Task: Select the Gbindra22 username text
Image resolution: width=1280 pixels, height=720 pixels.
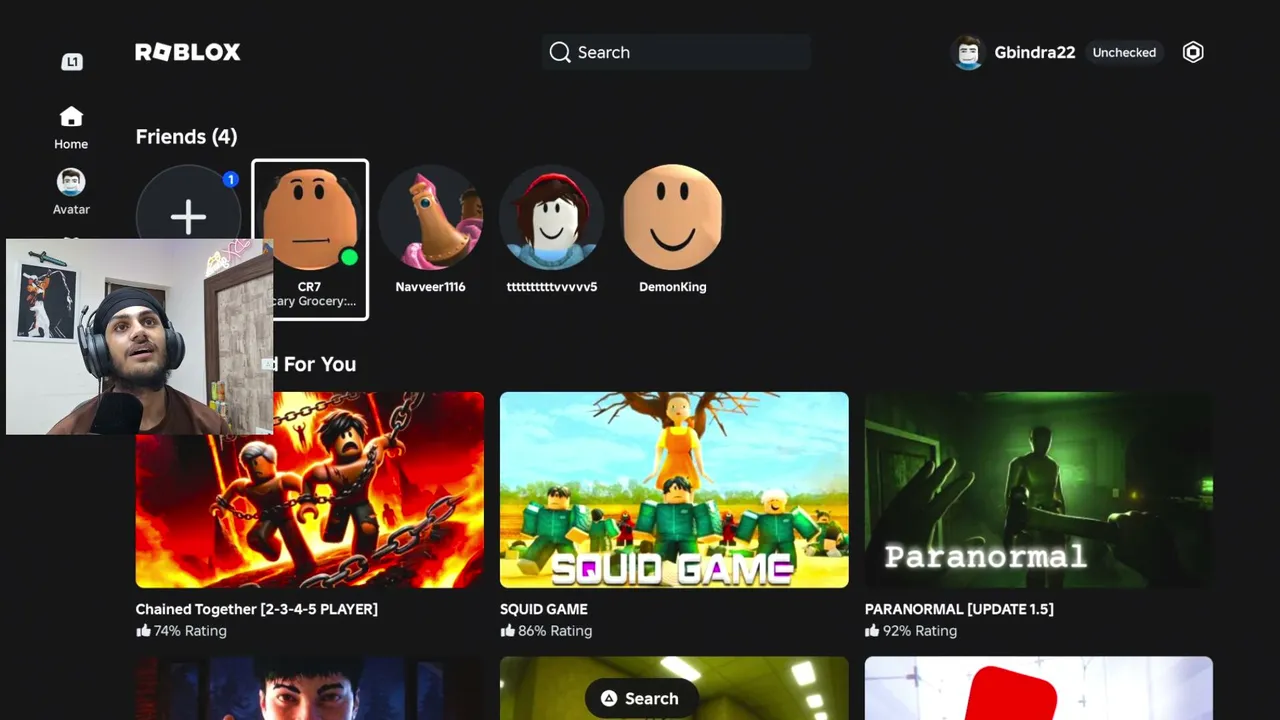Action: tap(1035, 52)
